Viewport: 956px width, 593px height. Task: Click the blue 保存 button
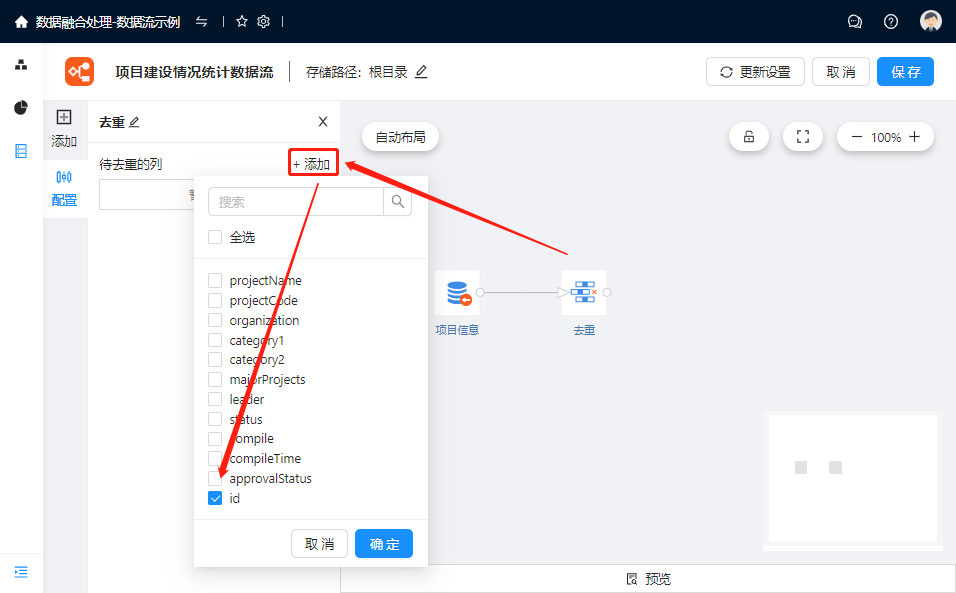click(x=905, y=72)
